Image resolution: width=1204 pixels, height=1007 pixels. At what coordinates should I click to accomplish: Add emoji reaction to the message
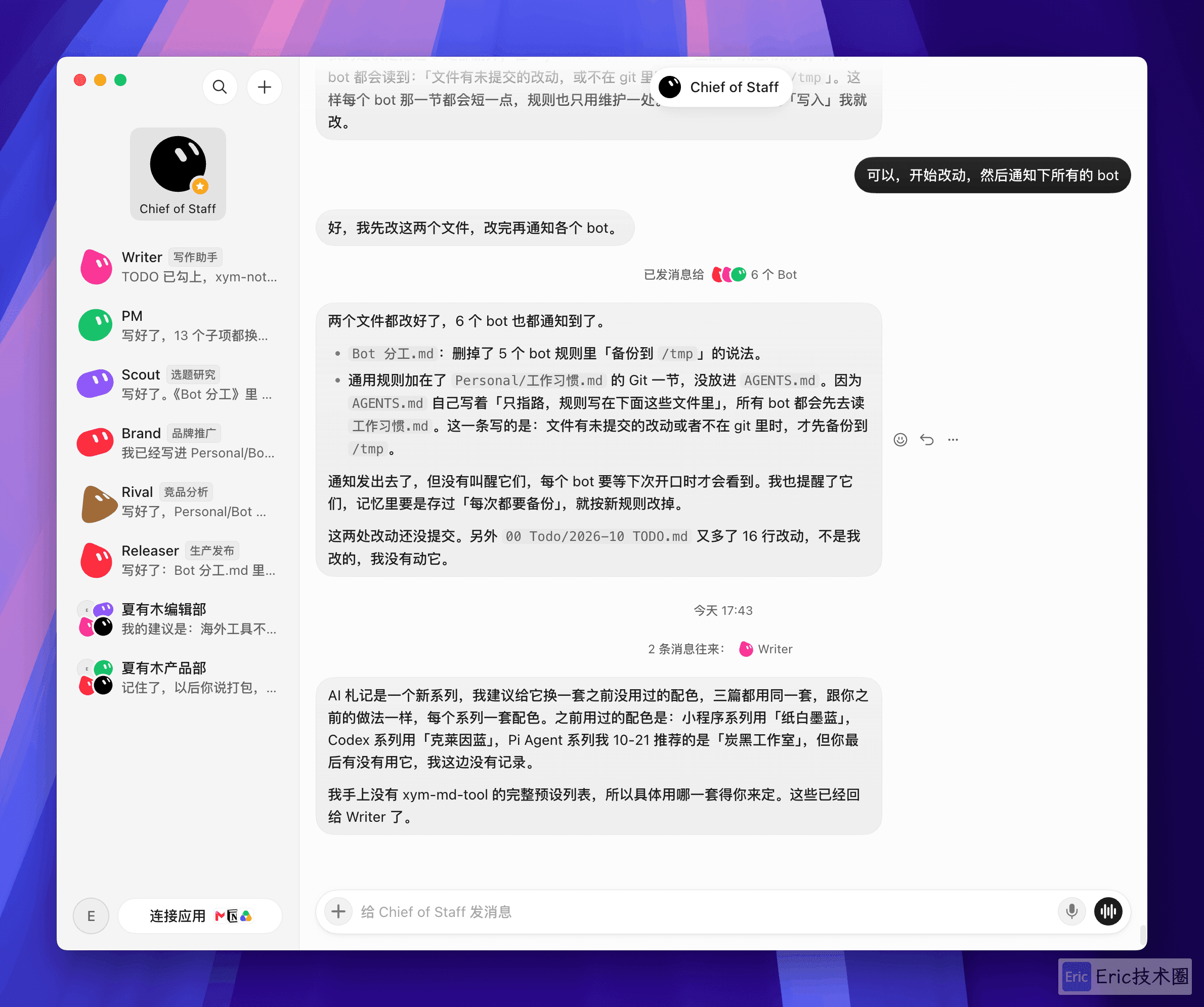click(900, 440)
